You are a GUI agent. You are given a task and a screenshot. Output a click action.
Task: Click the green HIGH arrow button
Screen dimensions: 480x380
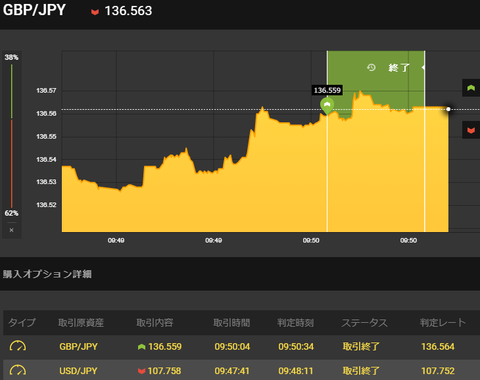(471, 88)
